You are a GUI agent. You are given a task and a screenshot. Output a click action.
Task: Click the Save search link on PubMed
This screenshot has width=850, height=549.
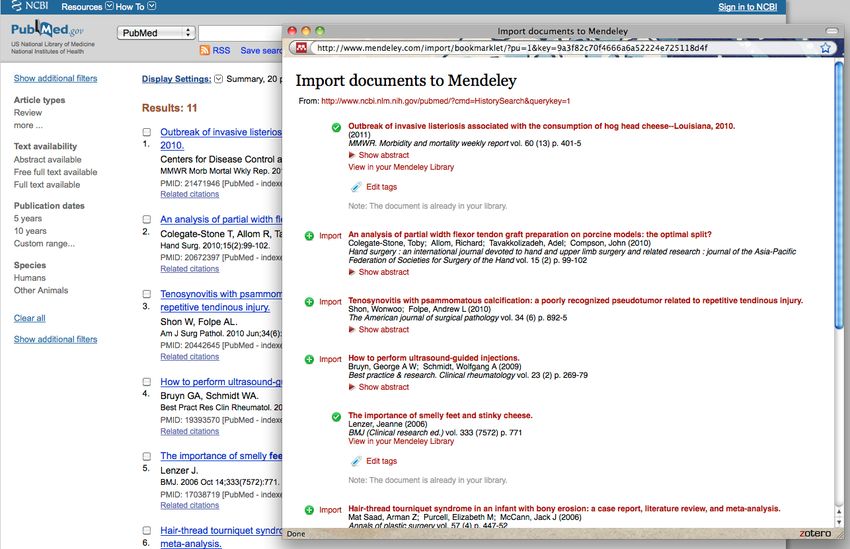coord(261,50)
